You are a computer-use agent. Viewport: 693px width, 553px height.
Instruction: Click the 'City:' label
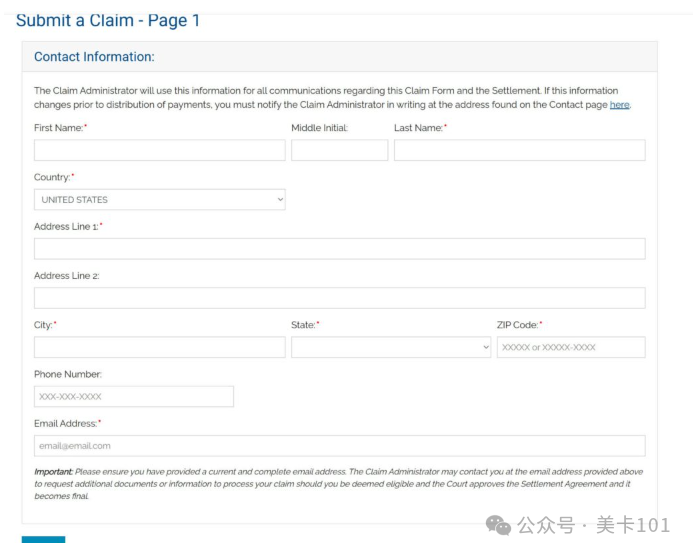pos(45,325)
